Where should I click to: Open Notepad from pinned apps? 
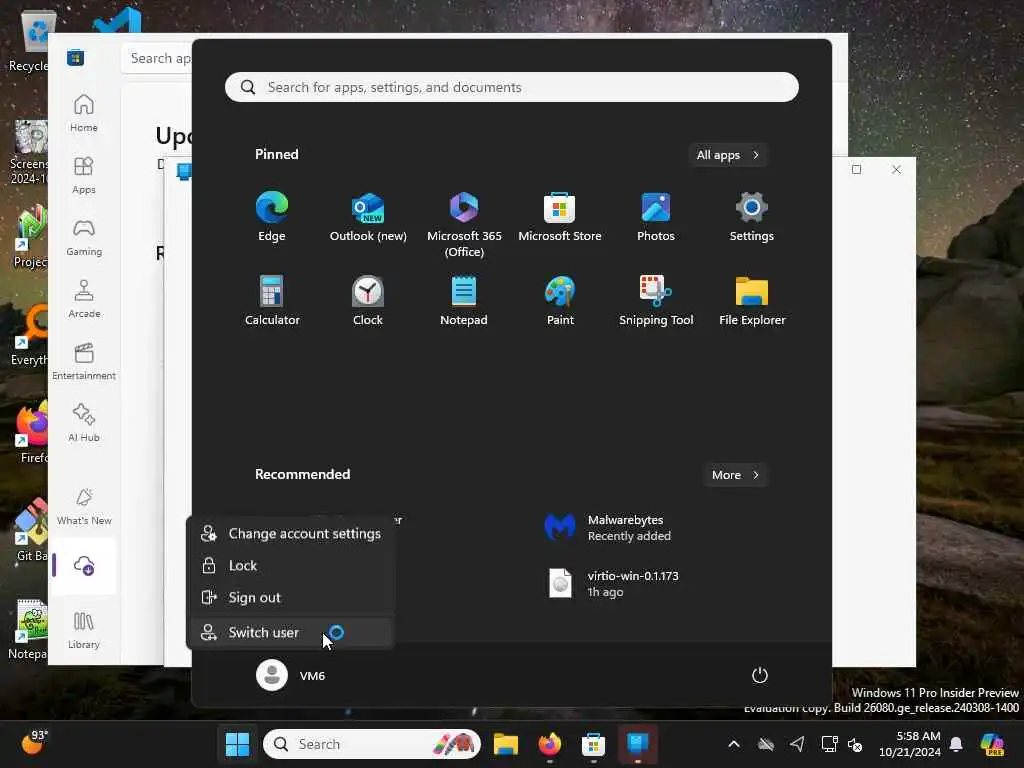(x=464, y=301)
